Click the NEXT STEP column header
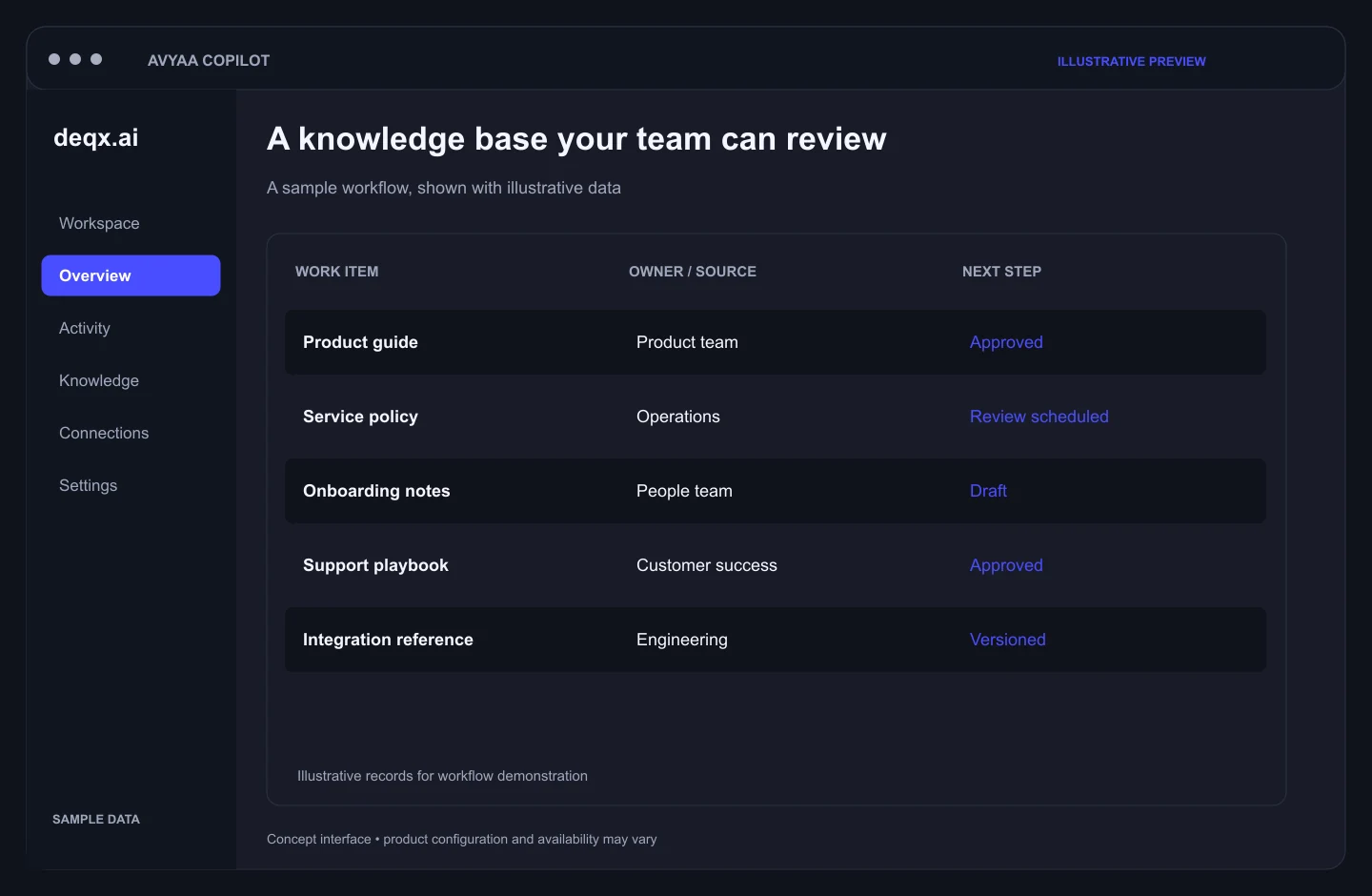The height and width of the screenshot is (896, 1372). click(x=1001, y=272)
